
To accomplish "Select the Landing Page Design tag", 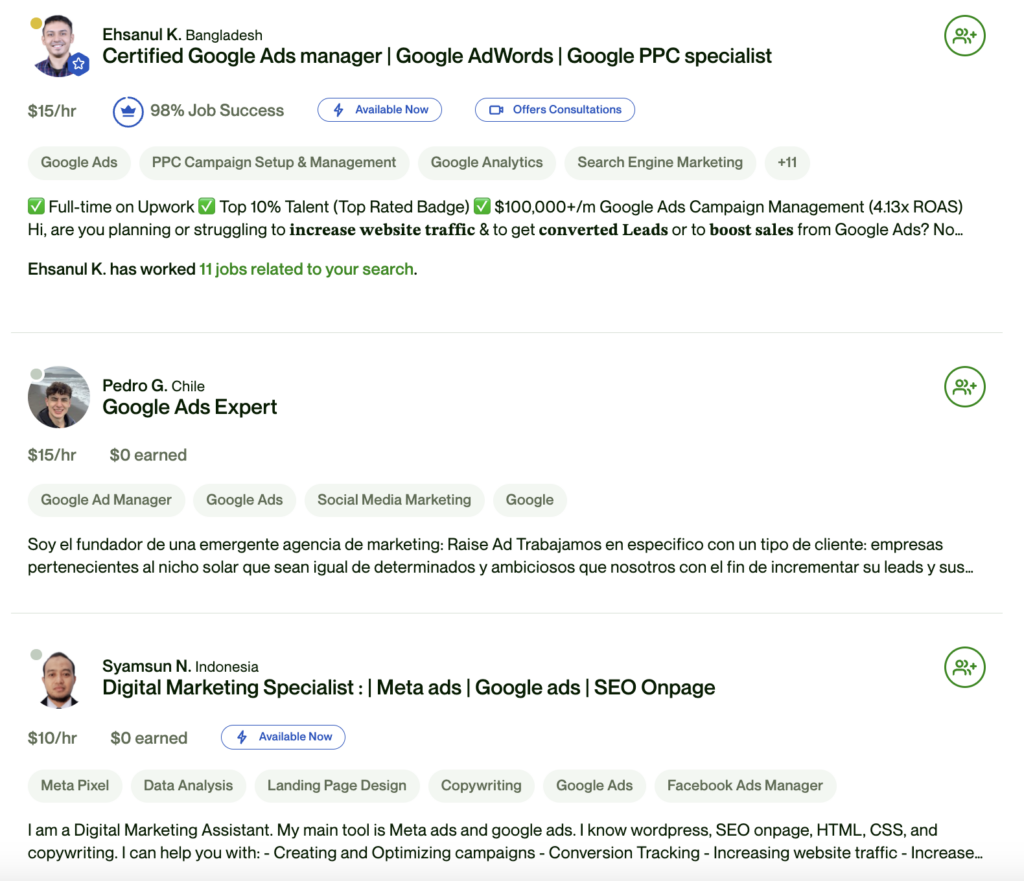I will tap(337, 786).
